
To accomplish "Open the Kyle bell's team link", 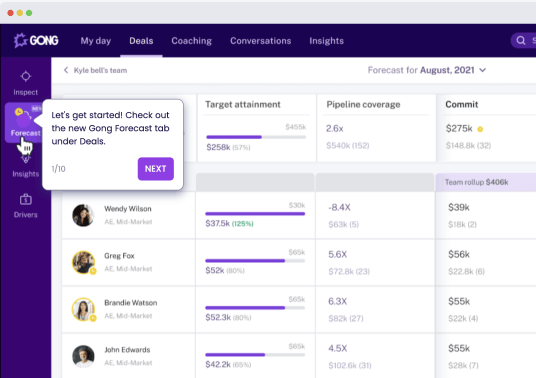I will 100,70.
